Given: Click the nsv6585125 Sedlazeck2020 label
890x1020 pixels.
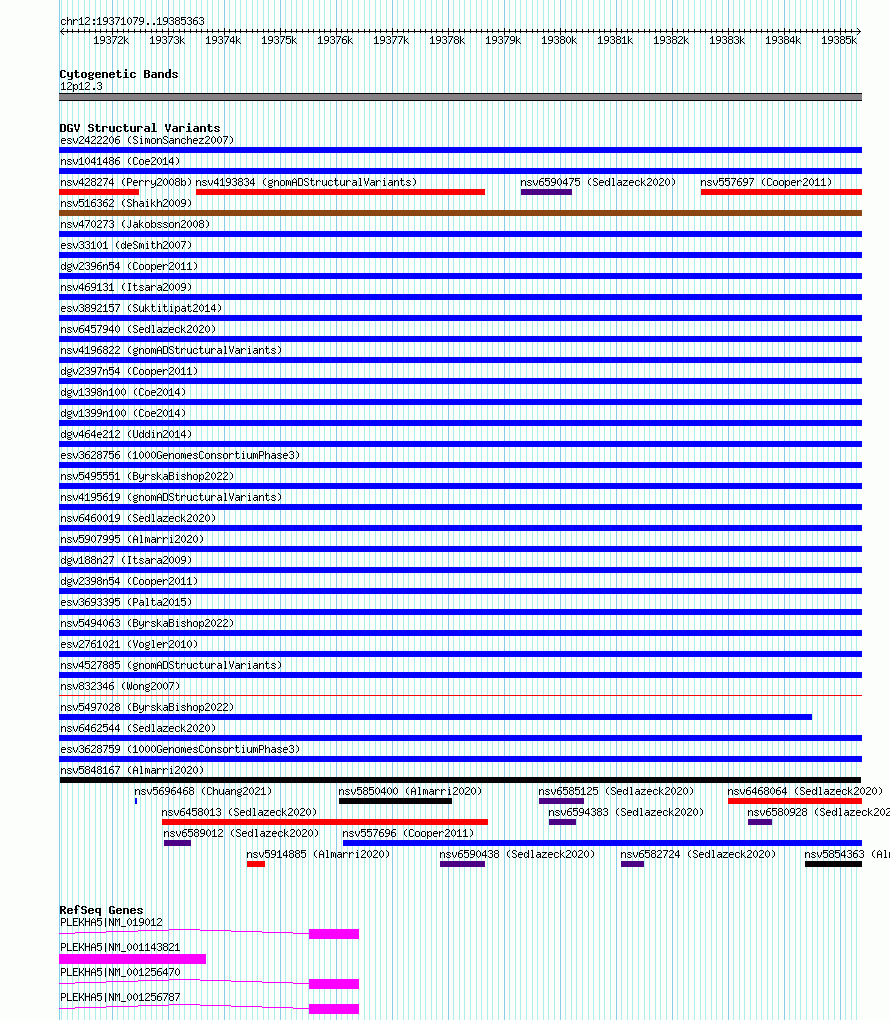Looking at the screenshot, I should click(616, 791).
